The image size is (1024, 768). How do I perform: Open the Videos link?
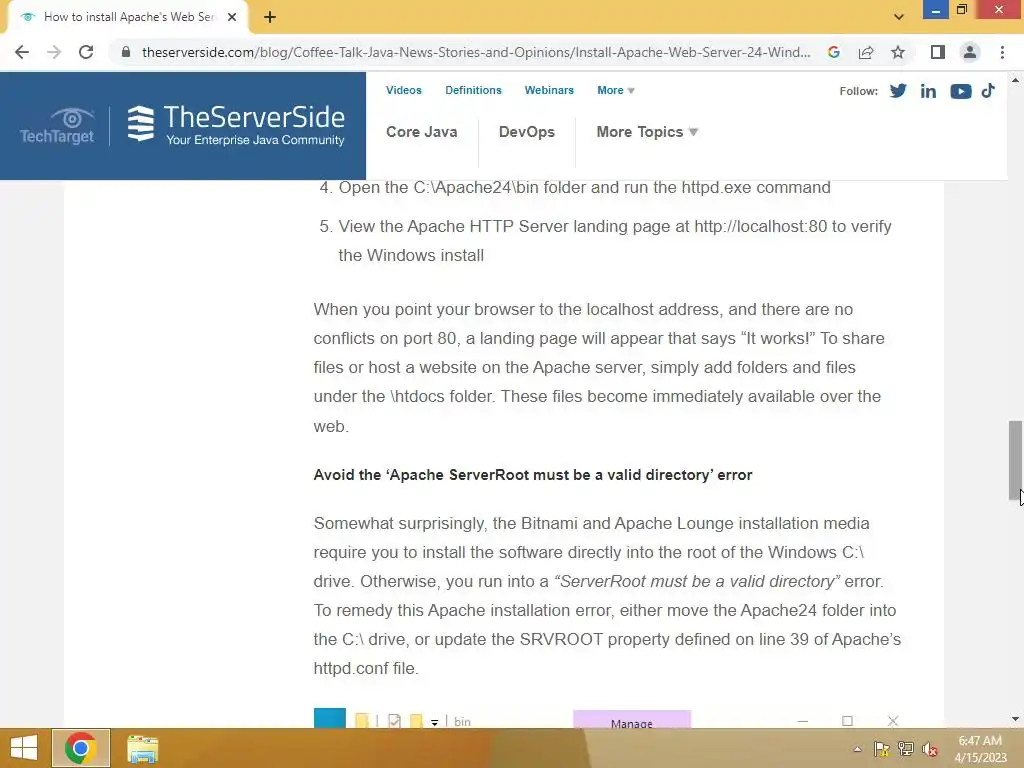tap(404, 90)
